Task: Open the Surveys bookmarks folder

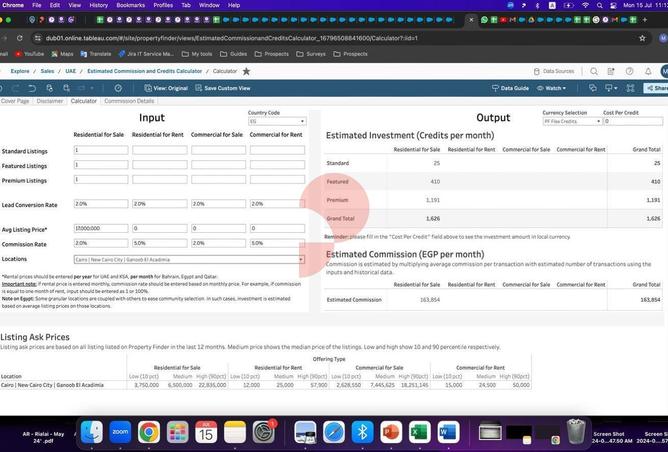Action: (311, 54)
